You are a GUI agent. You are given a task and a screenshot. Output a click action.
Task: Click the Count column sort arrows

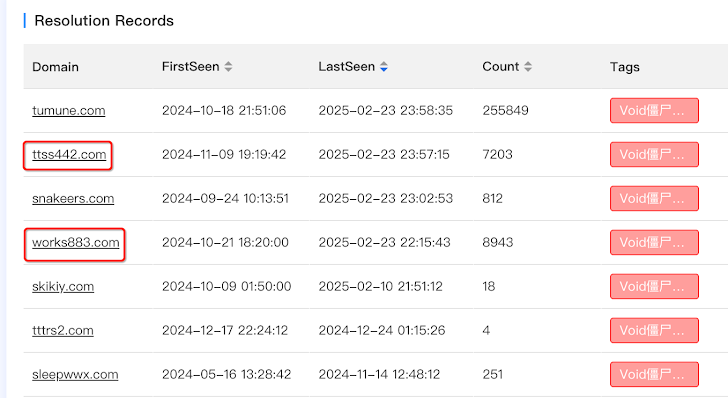click(x=528, y=67)
